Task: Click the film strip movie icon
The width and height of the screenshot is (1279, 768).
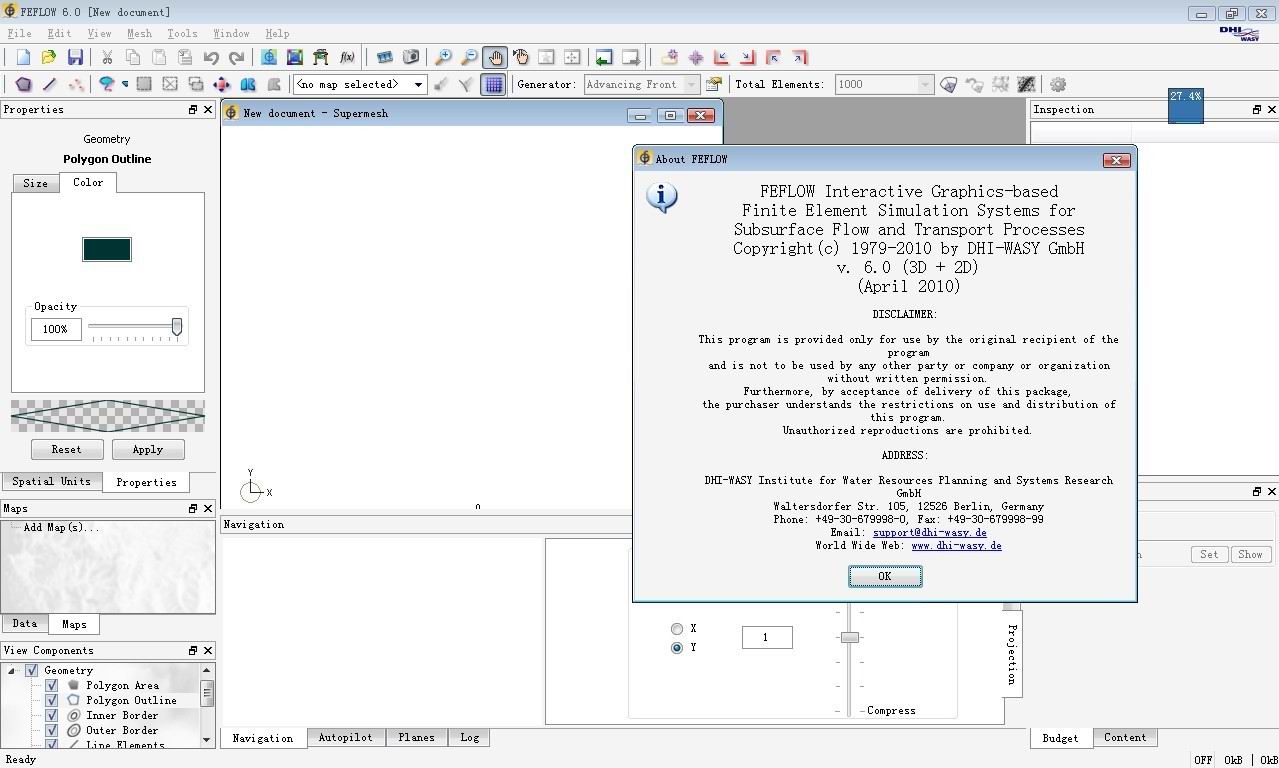Action: click(384, 58)
